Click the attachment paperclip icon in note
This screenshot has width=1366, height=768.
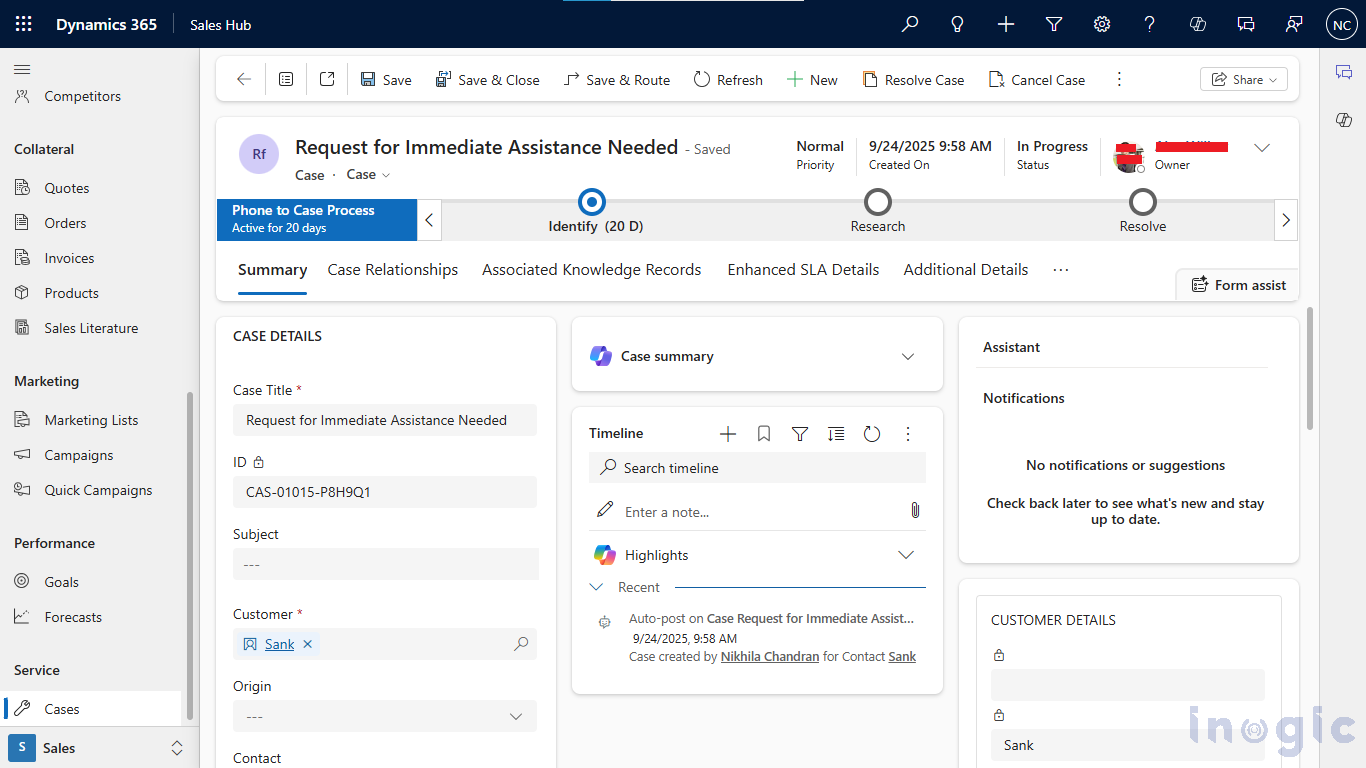click(x=914, y=511)
